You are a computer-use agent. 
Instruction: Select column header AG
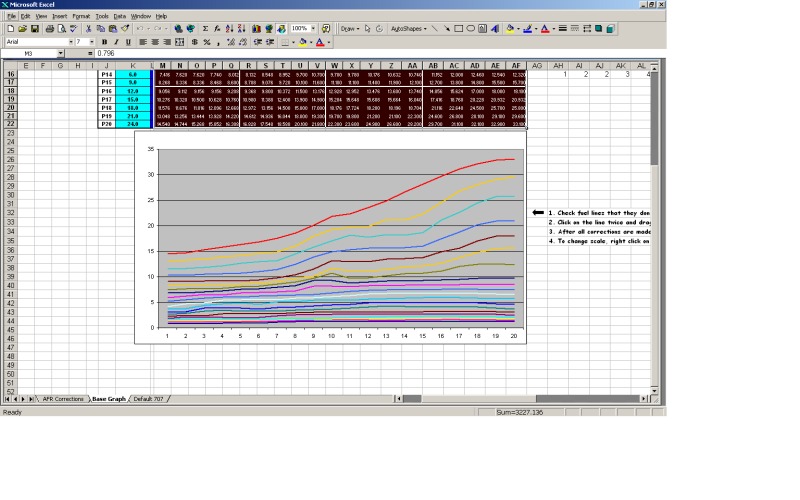(x=537, y=65)
